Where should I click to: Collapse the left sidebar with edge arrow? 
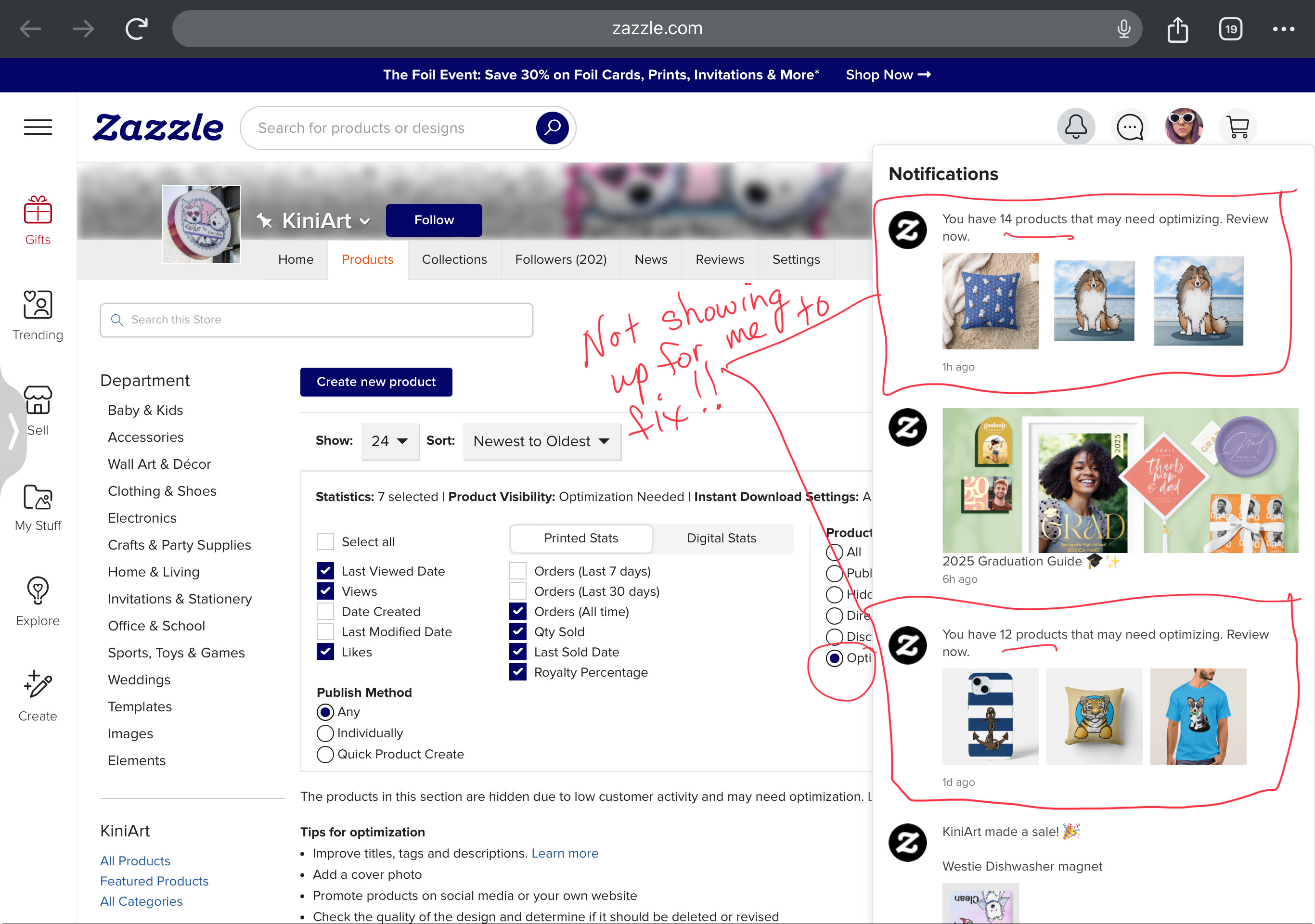13,431
